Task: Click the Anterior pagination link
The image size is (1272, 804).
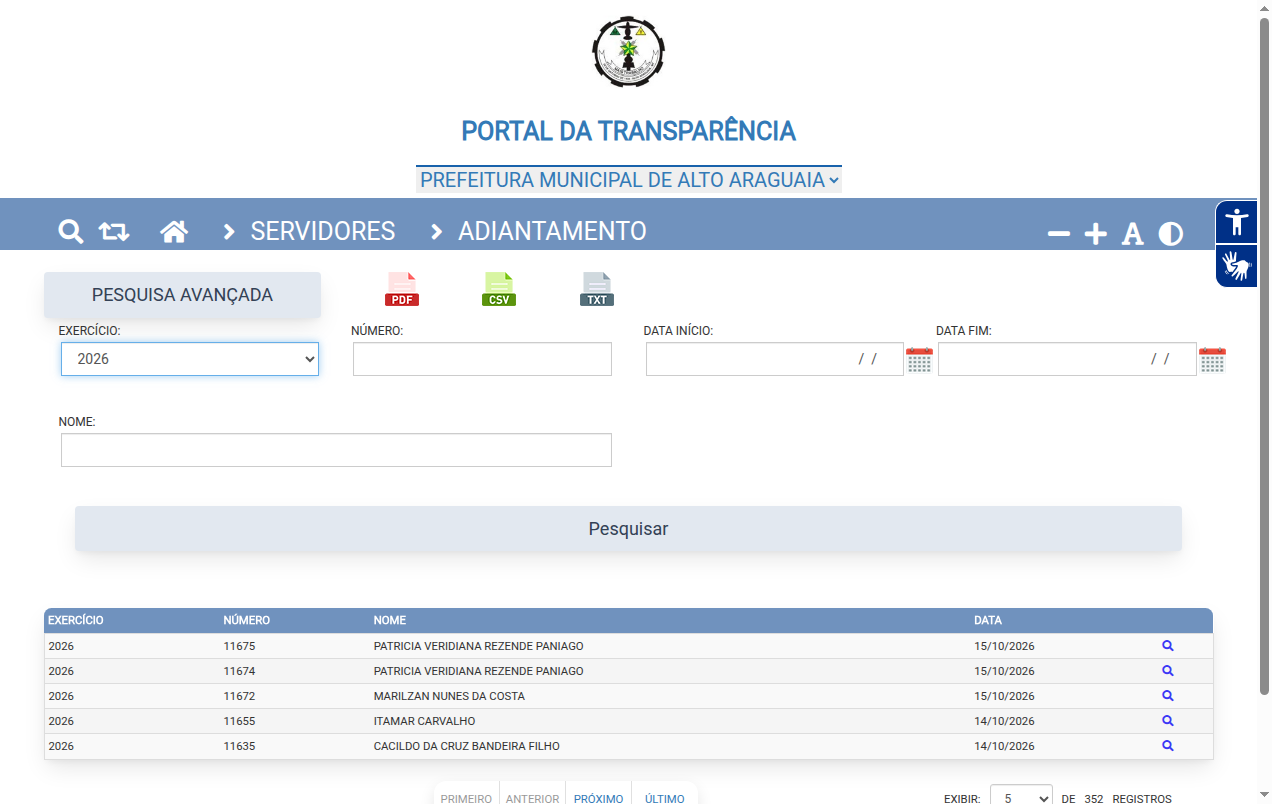Action: [x=533, y=798]
